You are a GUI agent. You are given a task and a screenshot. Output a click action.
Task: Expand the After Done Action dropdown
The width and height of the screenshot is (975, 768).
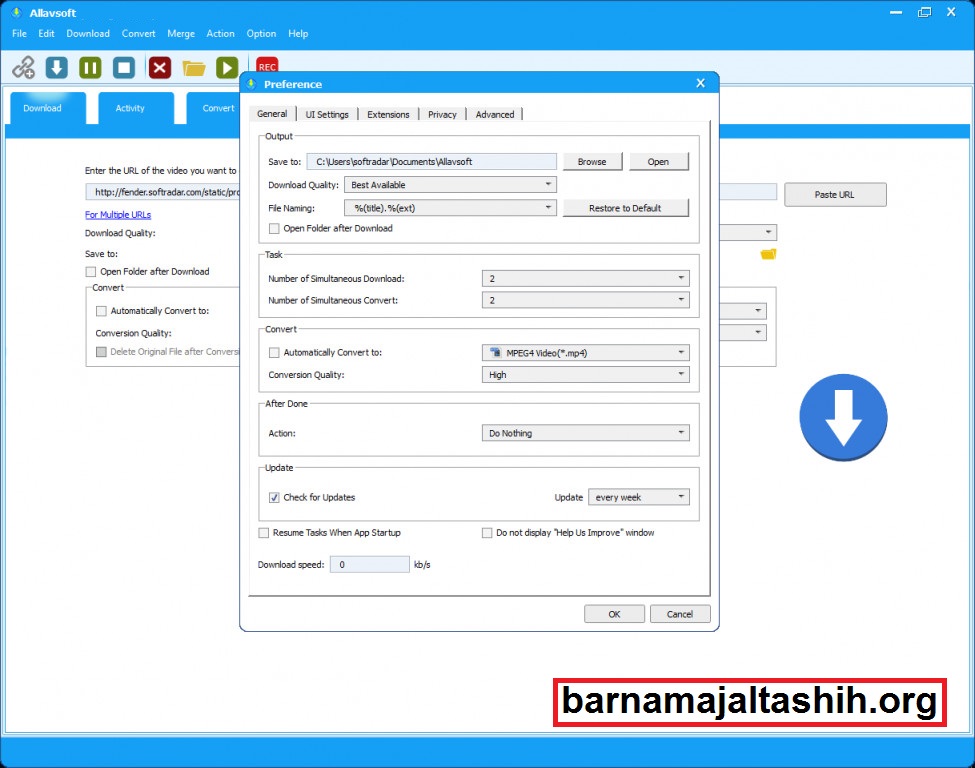585,433
